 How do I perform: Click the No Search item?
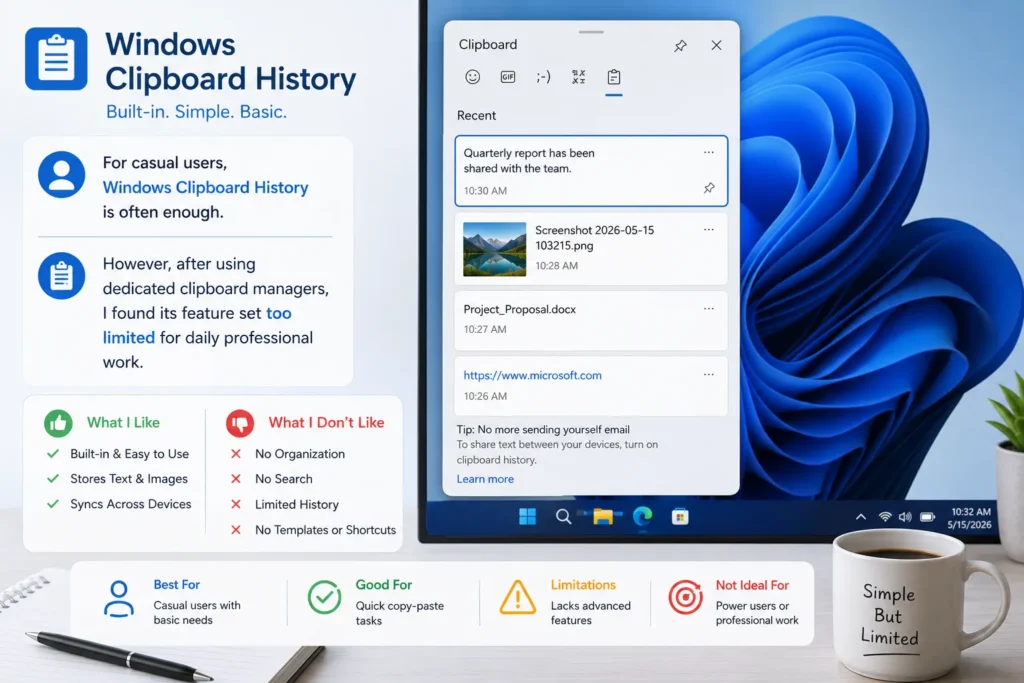click(283, 479)
